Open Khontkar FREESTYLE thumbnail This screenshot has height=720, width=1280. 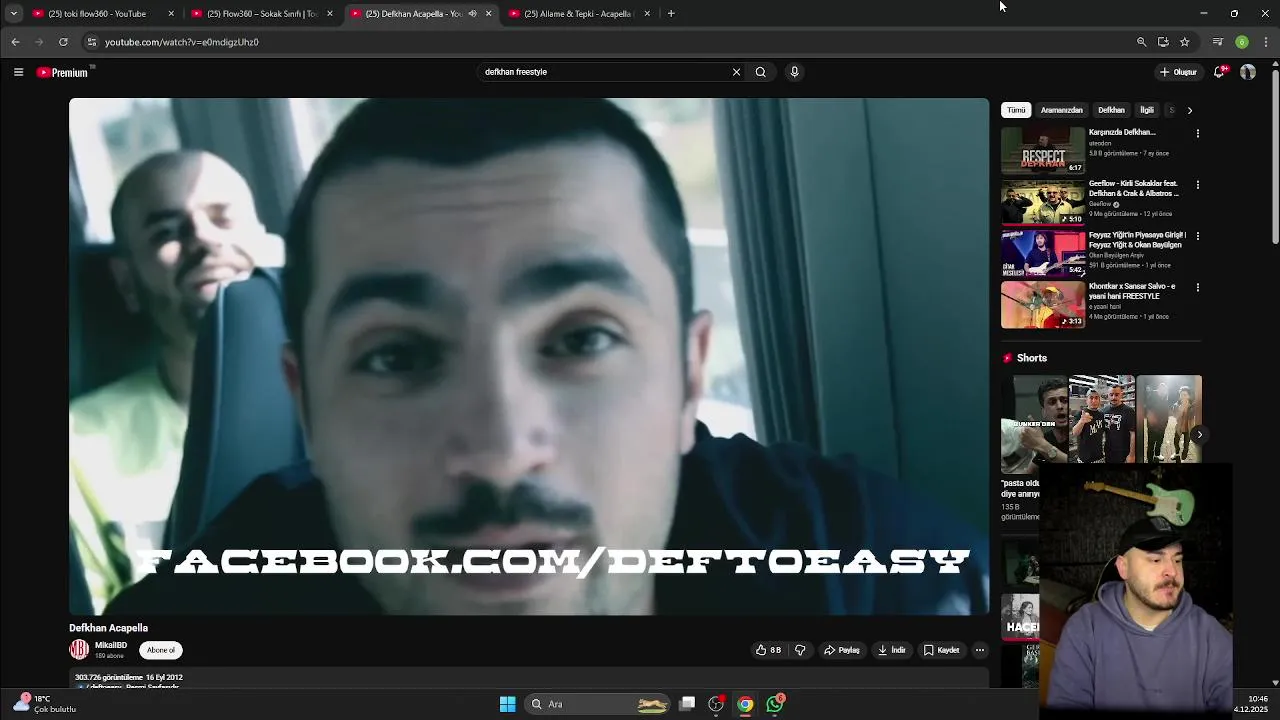[1043, 305]
